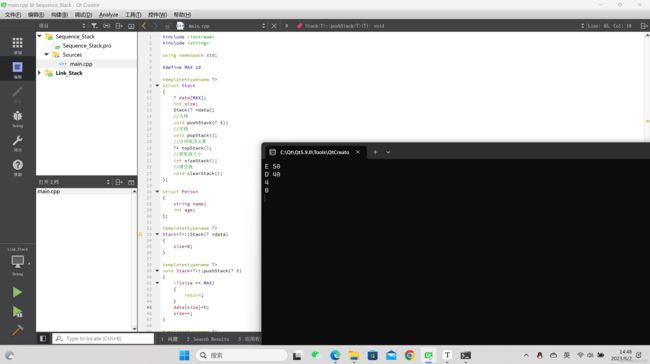650x364 pixels.
Task: Click the green Run button
Action: (x=17, y=292)
